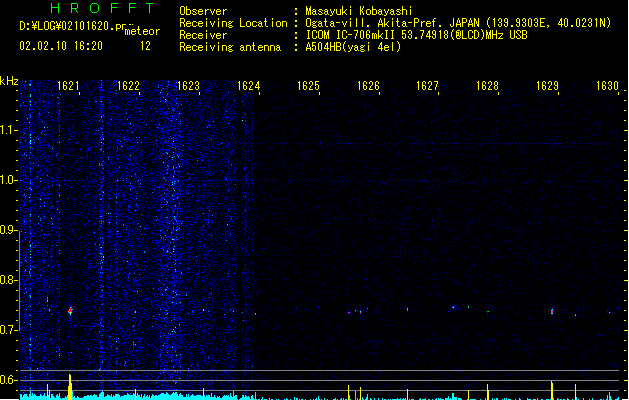This screenshot has height=400, width=629.
Task: Click the 1624 time axis marker
Action: point(248,86)
